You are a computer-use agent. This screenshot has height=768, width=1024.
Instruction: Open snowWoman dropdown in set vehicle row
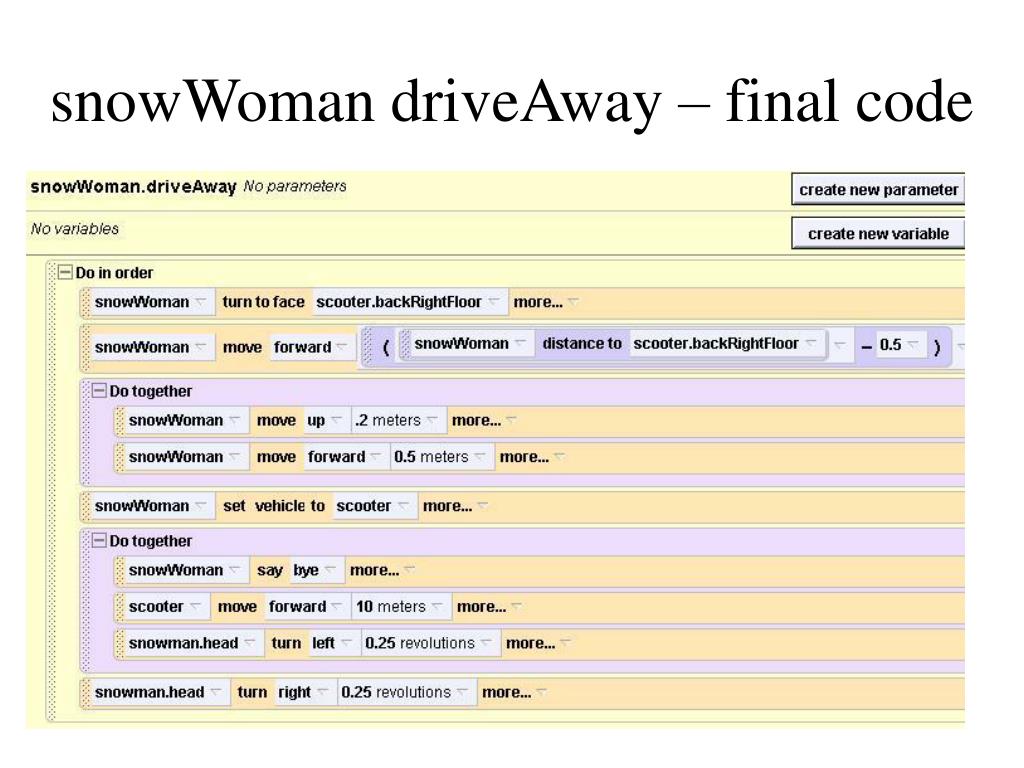pos(151,505)
